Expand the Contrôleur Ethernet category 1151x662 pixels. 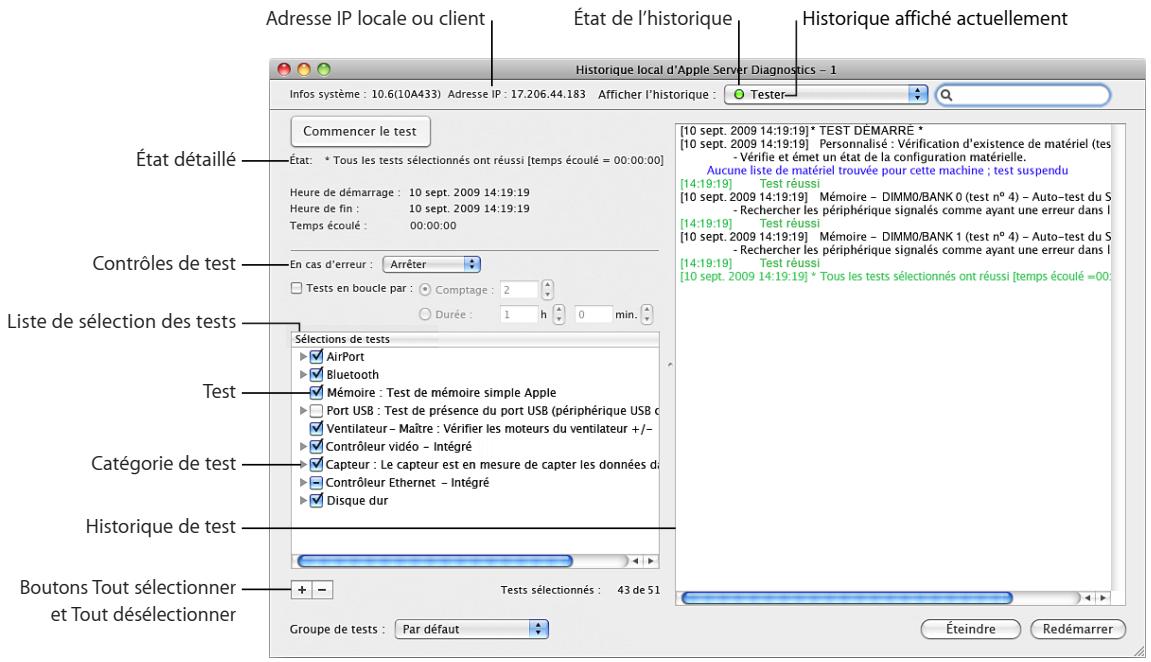click(x=303, y=482)
